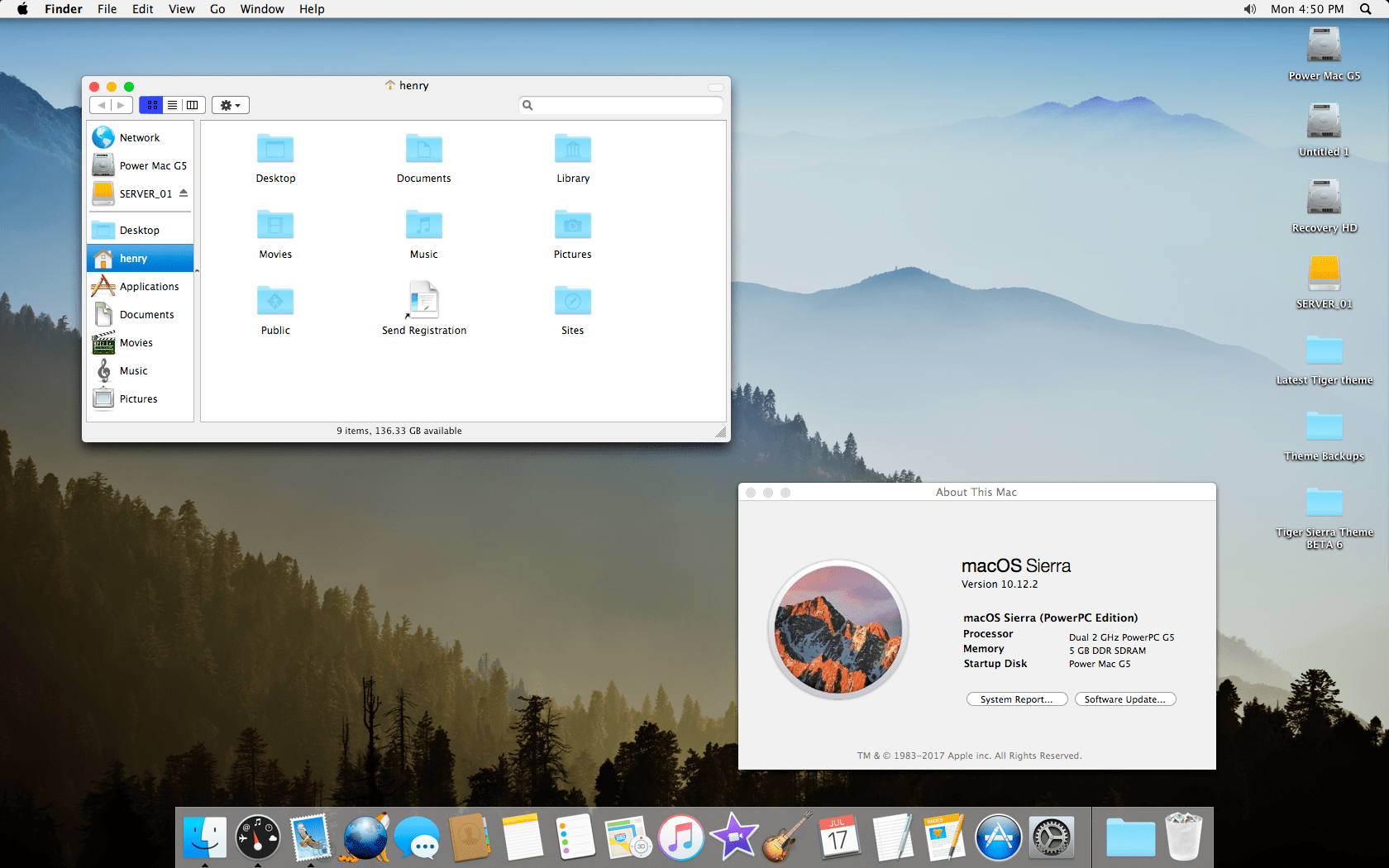
Task: Open Messages from the Dock
Action: click(x=418, y=837)
